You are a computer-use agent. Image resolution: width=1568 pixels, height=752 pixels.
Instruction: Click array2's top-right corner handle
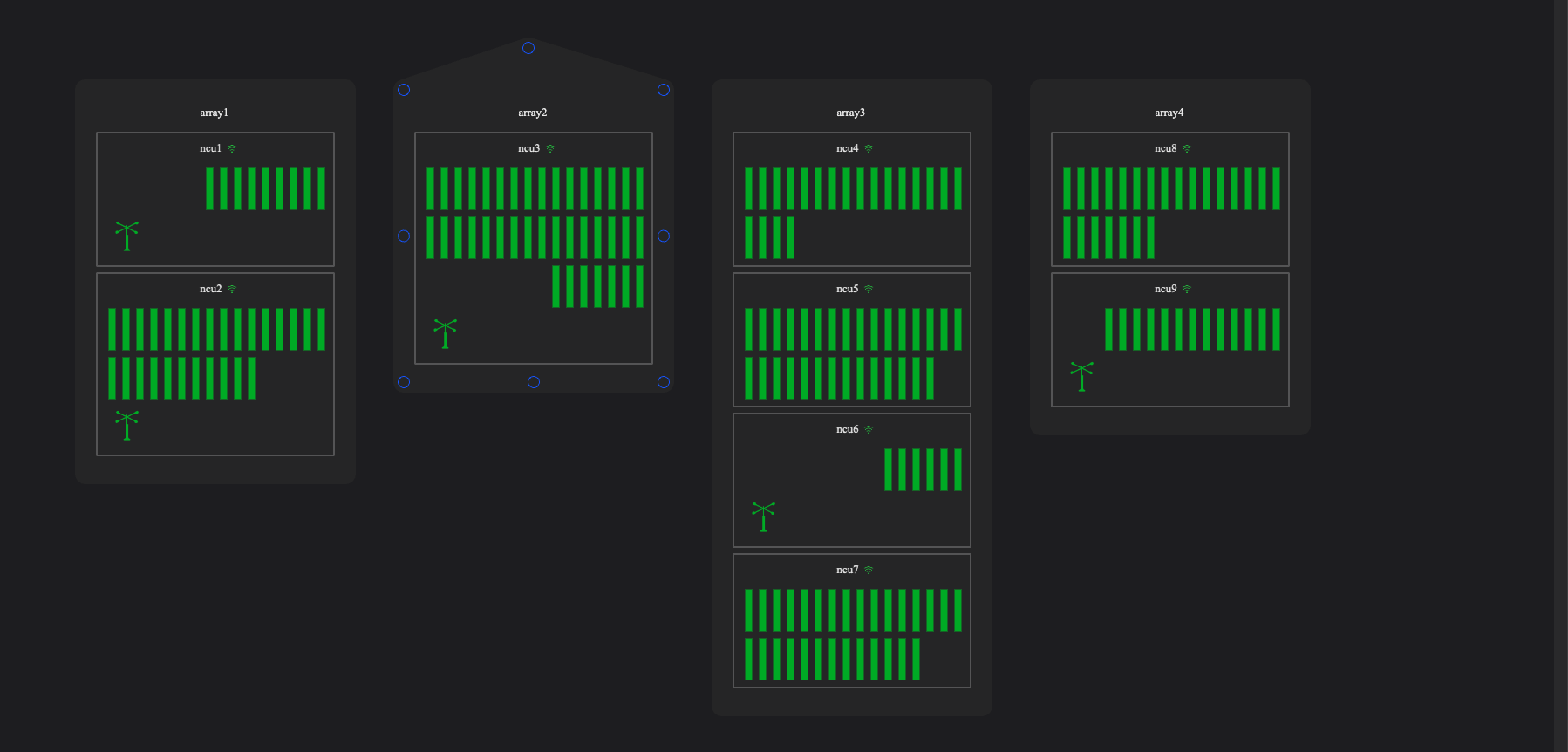[x=664, y=90]
